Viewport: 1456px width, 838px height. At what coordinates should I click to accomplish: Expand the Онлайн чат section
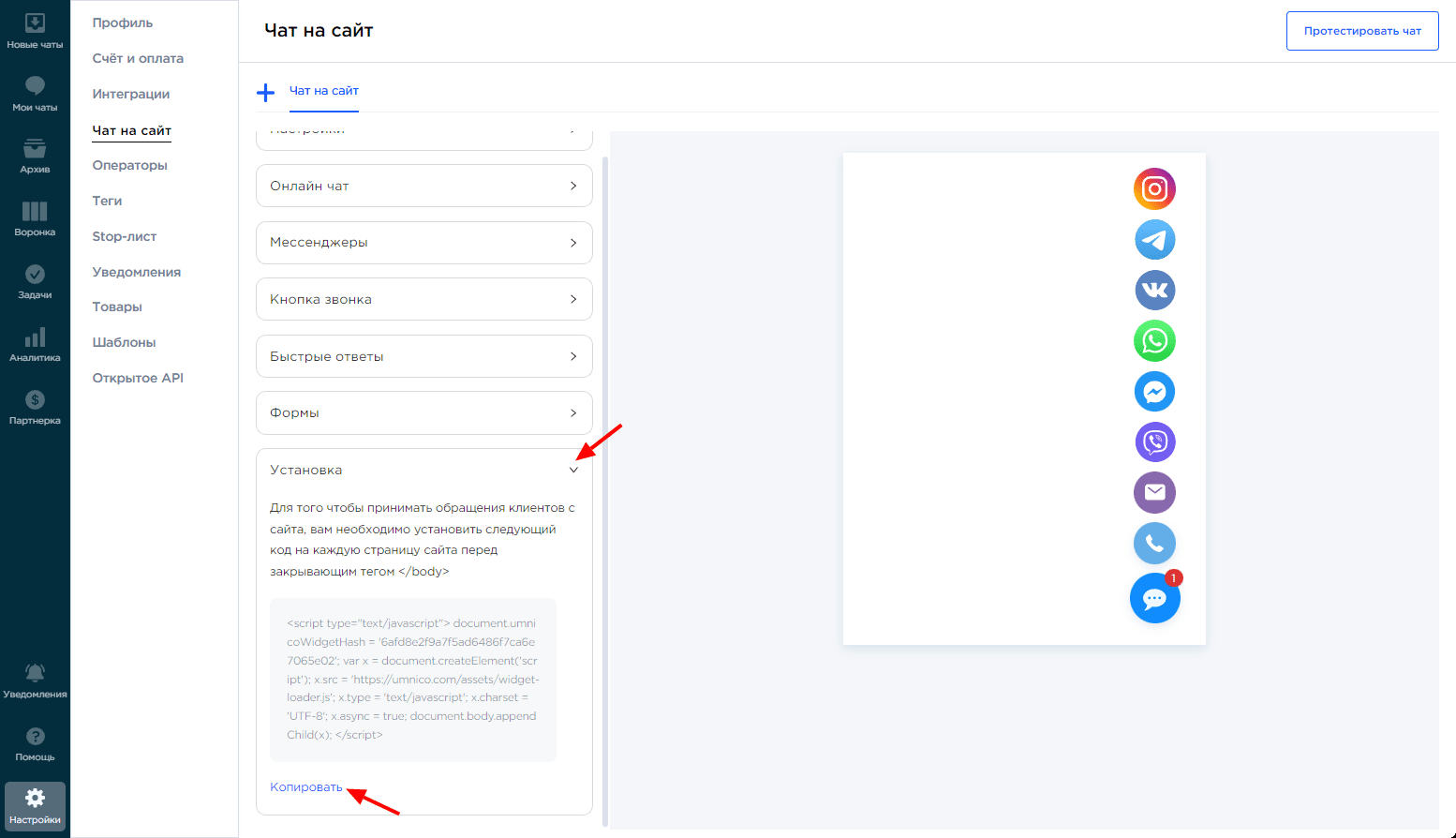point(423,186)
